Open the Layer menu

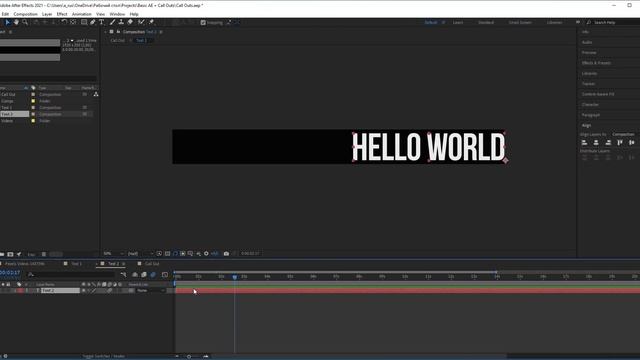47,14
